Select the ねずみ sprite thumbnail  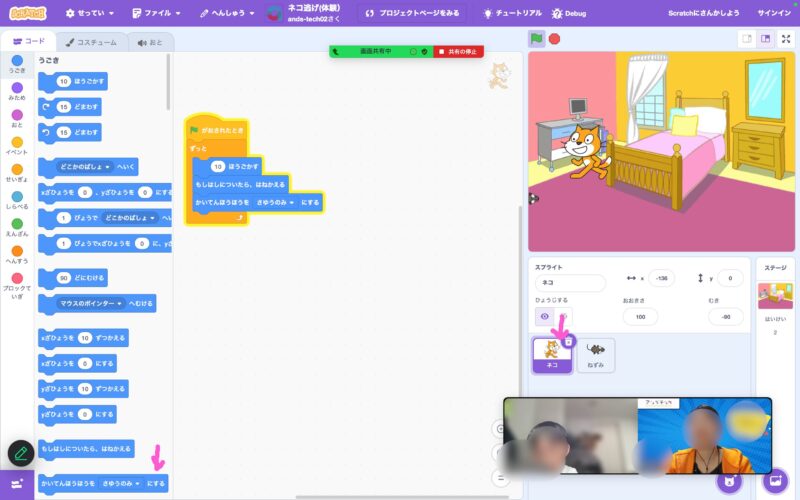[596, 354]
